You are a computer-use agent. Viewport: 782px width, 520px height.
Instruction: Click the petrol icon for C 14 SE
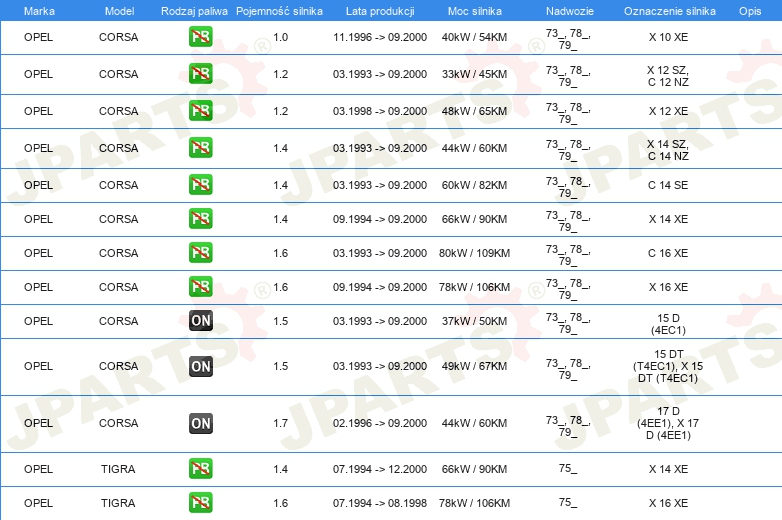click(x=200, y=184)
